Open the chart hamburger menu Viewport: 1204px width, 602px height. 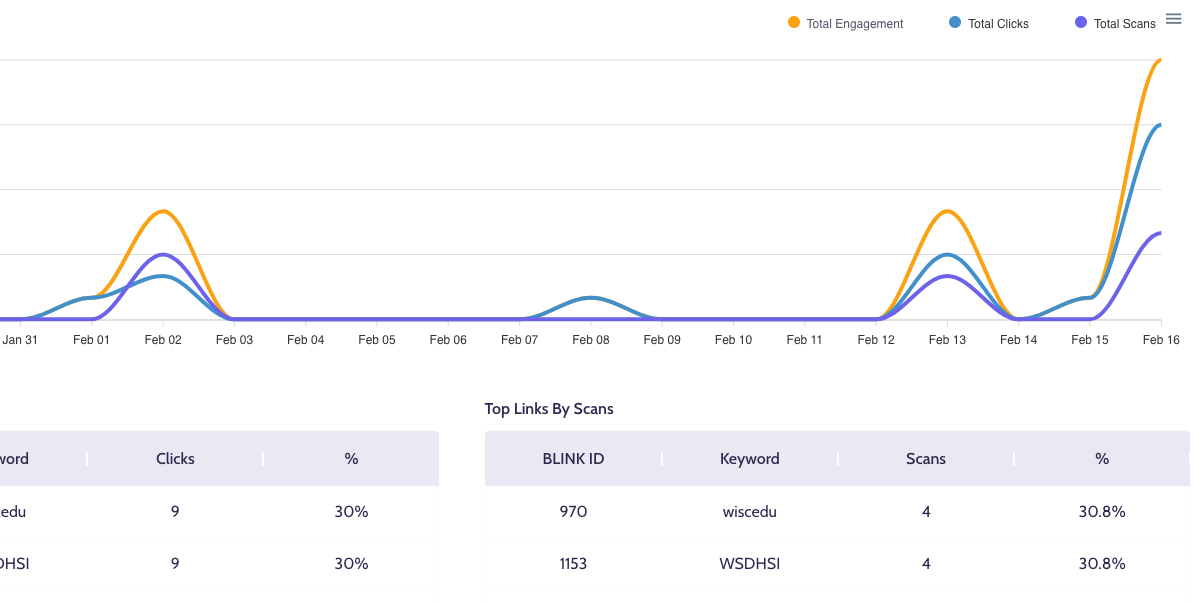pyautogui.click(x=1174, y=19)
